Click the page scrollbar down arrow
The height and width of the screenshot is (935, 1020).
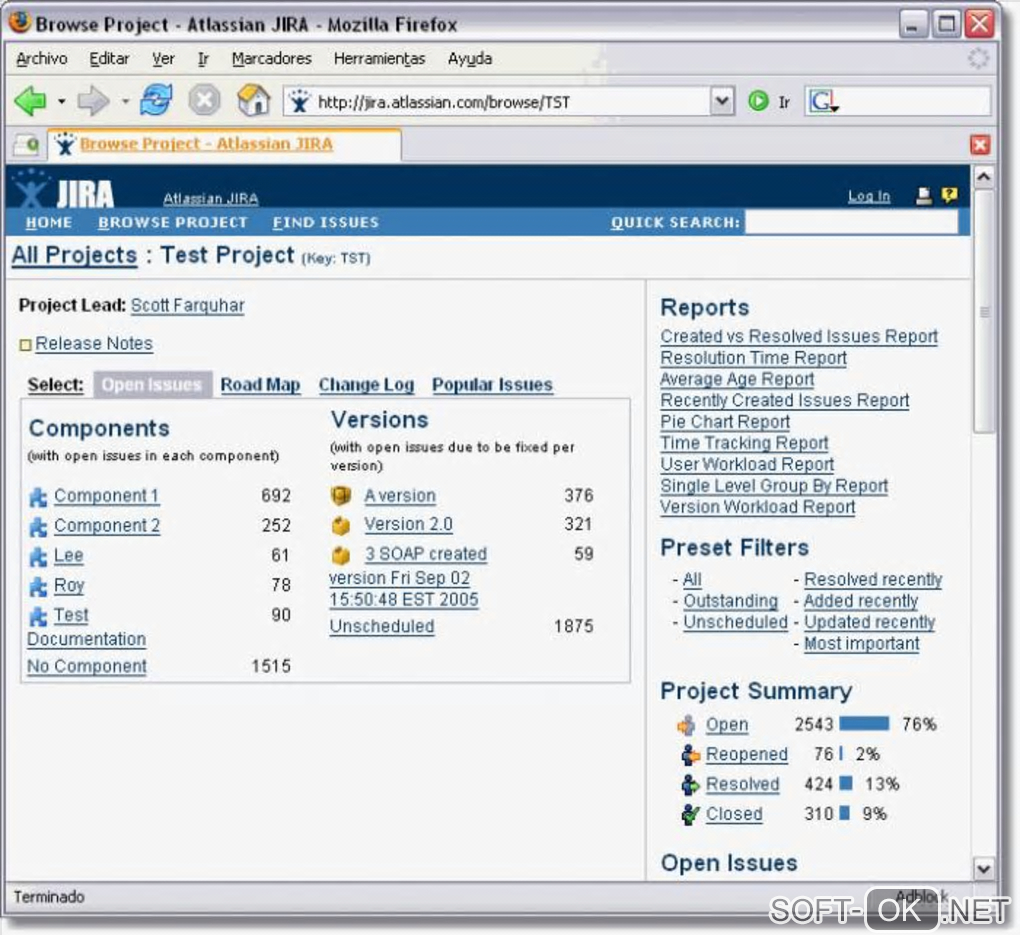click(x=983, y=868)
